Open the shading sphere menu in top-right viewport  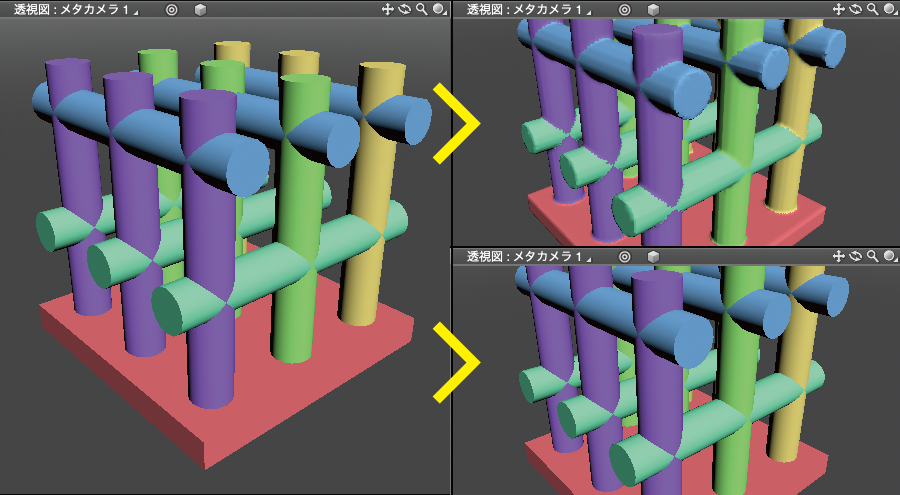[890, 9]
